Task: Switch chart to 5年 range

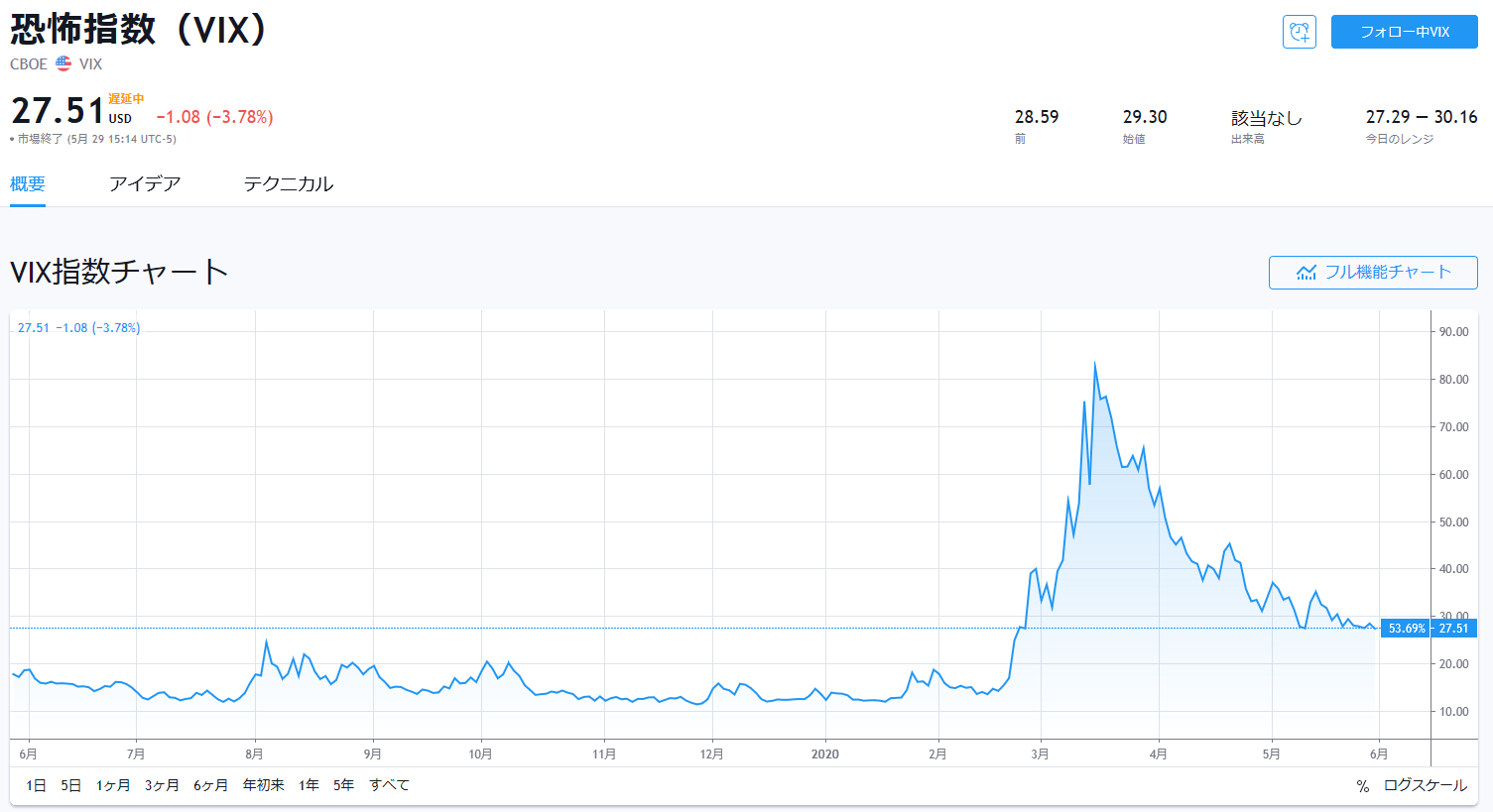Action: (x=343, y=785)
